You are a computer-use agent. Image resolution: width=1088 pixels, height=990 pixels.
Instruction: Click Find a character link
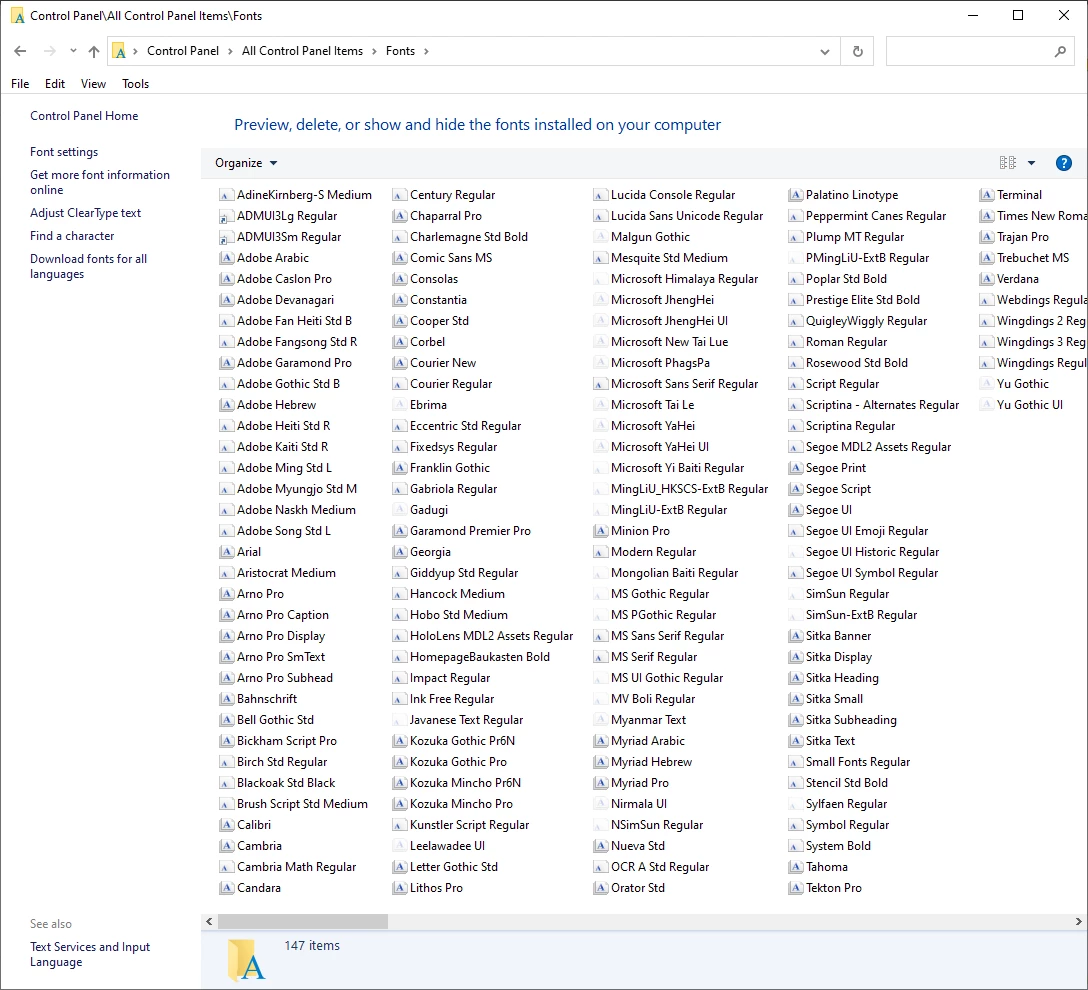point(72,236)
